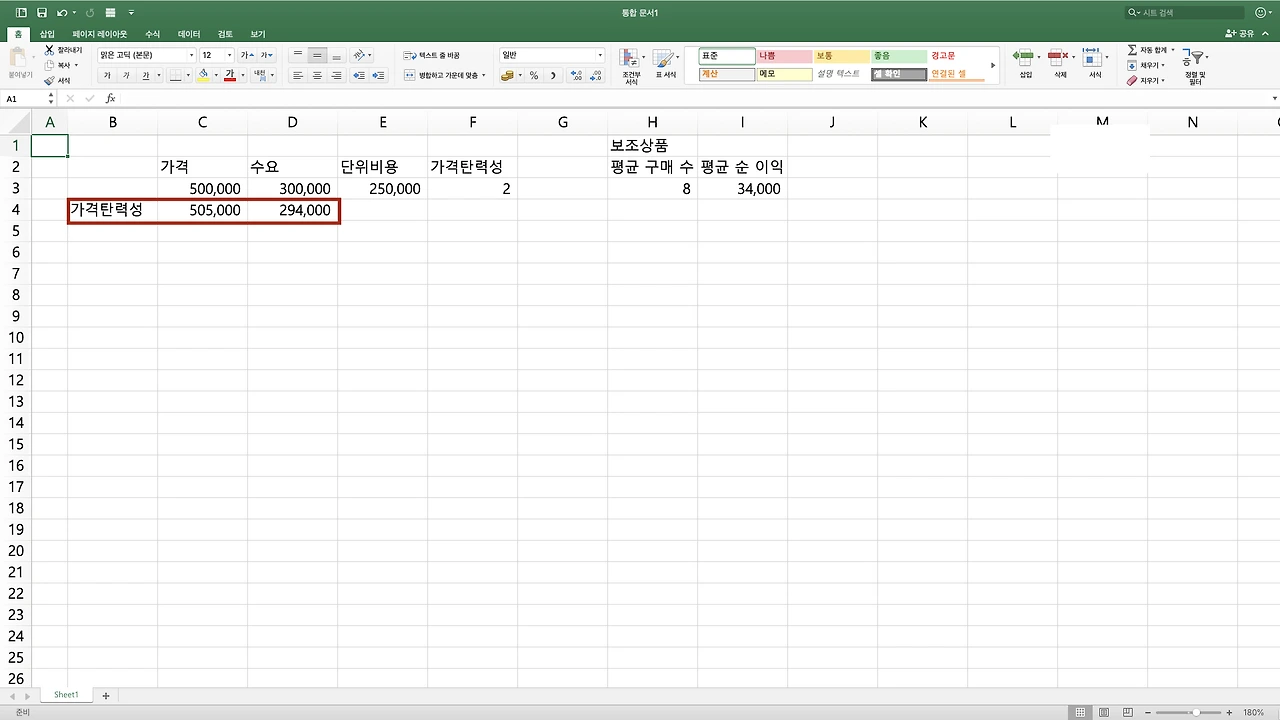Expand the cell styles gallery arrow

click(x=992, y=66)
